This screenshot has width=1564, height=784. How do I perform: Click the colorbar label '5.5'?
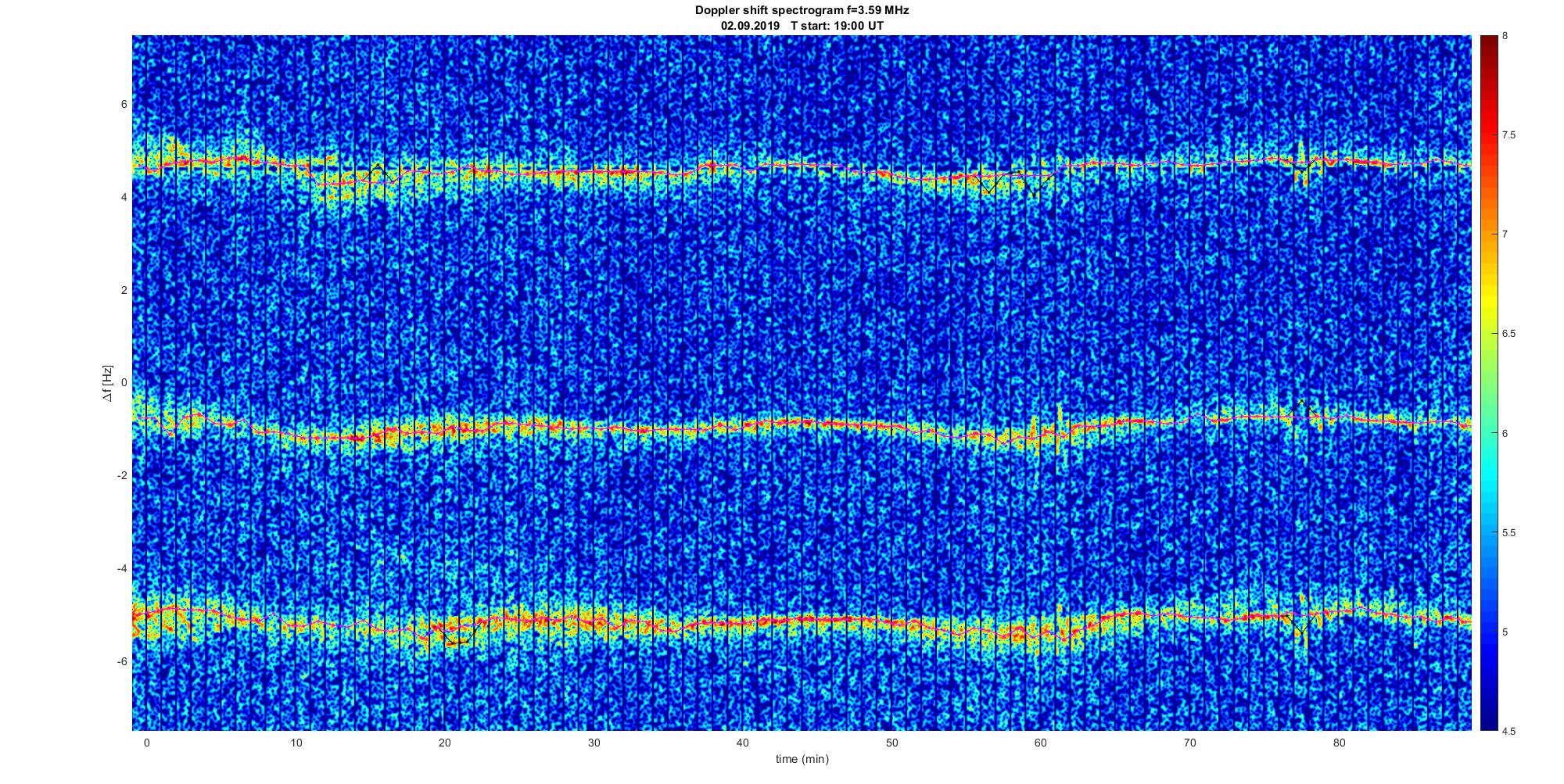1508,532
